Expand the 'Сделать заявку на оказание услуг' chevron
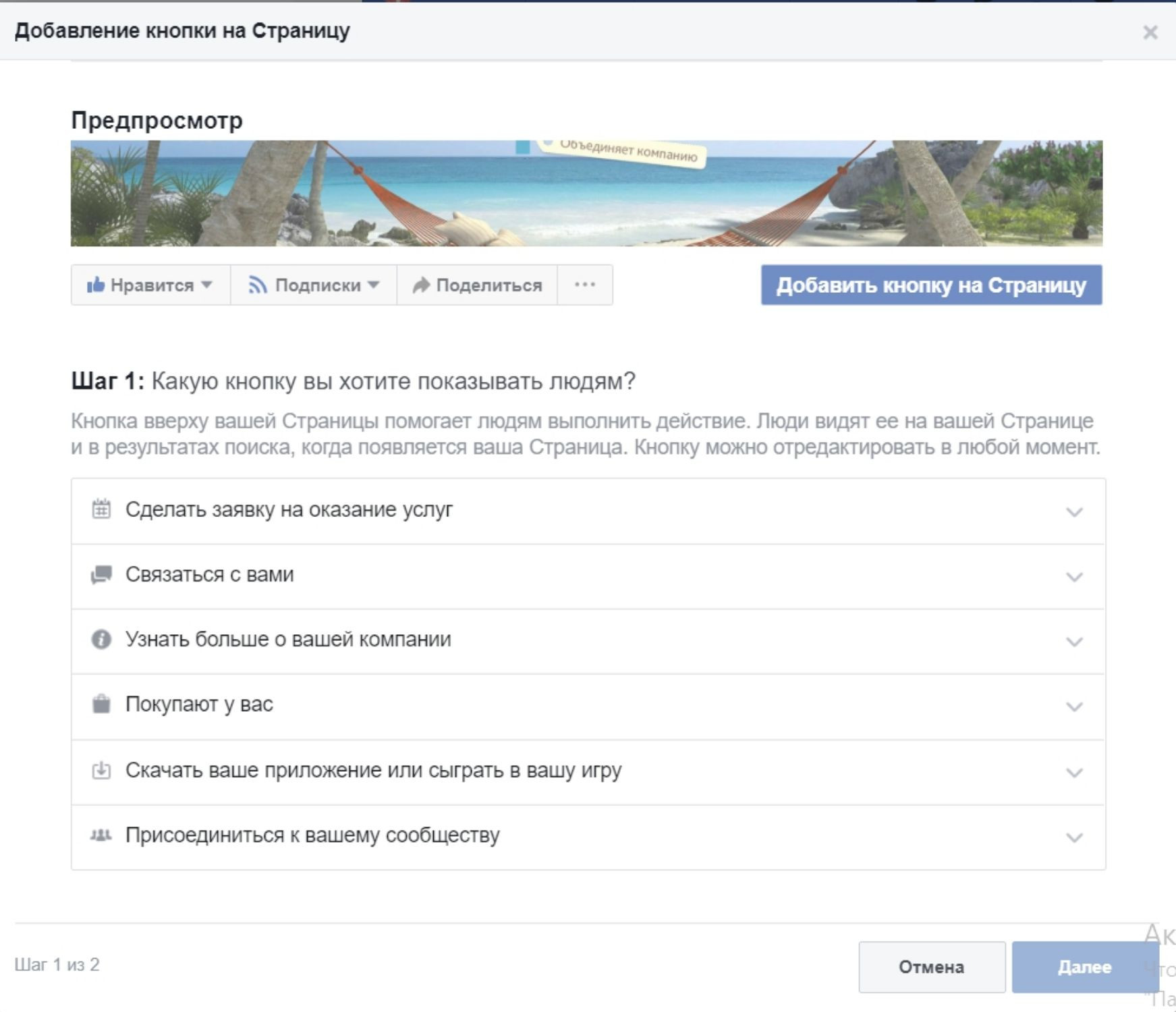The height and width of the screenshot is (1012, 1176). click(x=1074, y=512)
